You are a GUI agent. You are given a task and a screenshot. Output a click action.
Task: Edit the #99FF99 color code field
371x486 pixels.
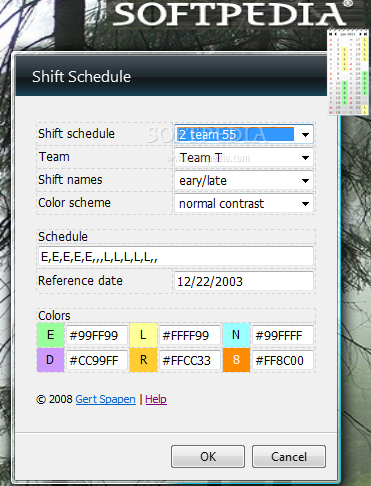point(97,335)
